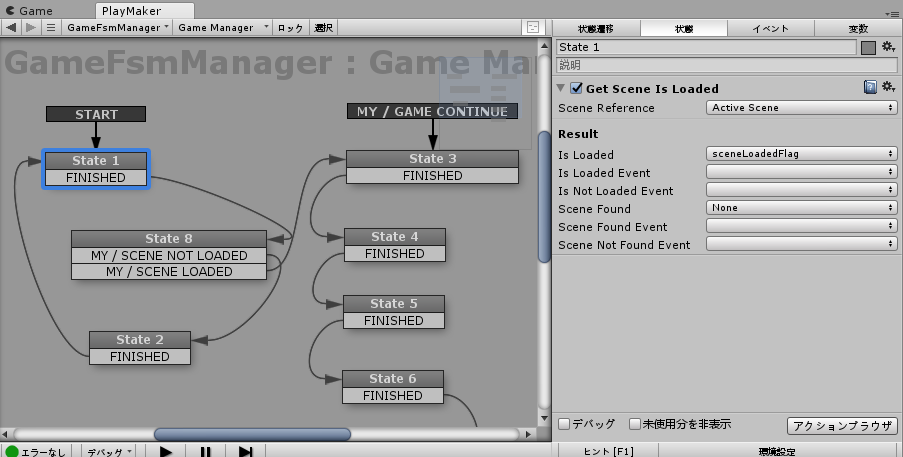Enable the Get Scene Is Loaded action checkbox
This screenshot has height=457, width=903.
576,88
